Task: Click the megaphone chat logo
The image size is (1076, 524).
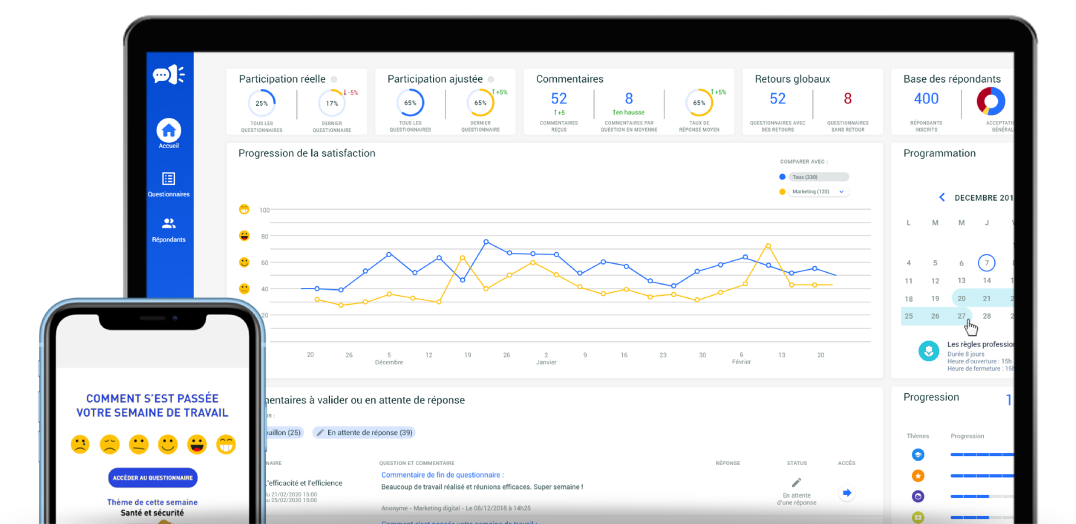Action: (x=168, y=74)
